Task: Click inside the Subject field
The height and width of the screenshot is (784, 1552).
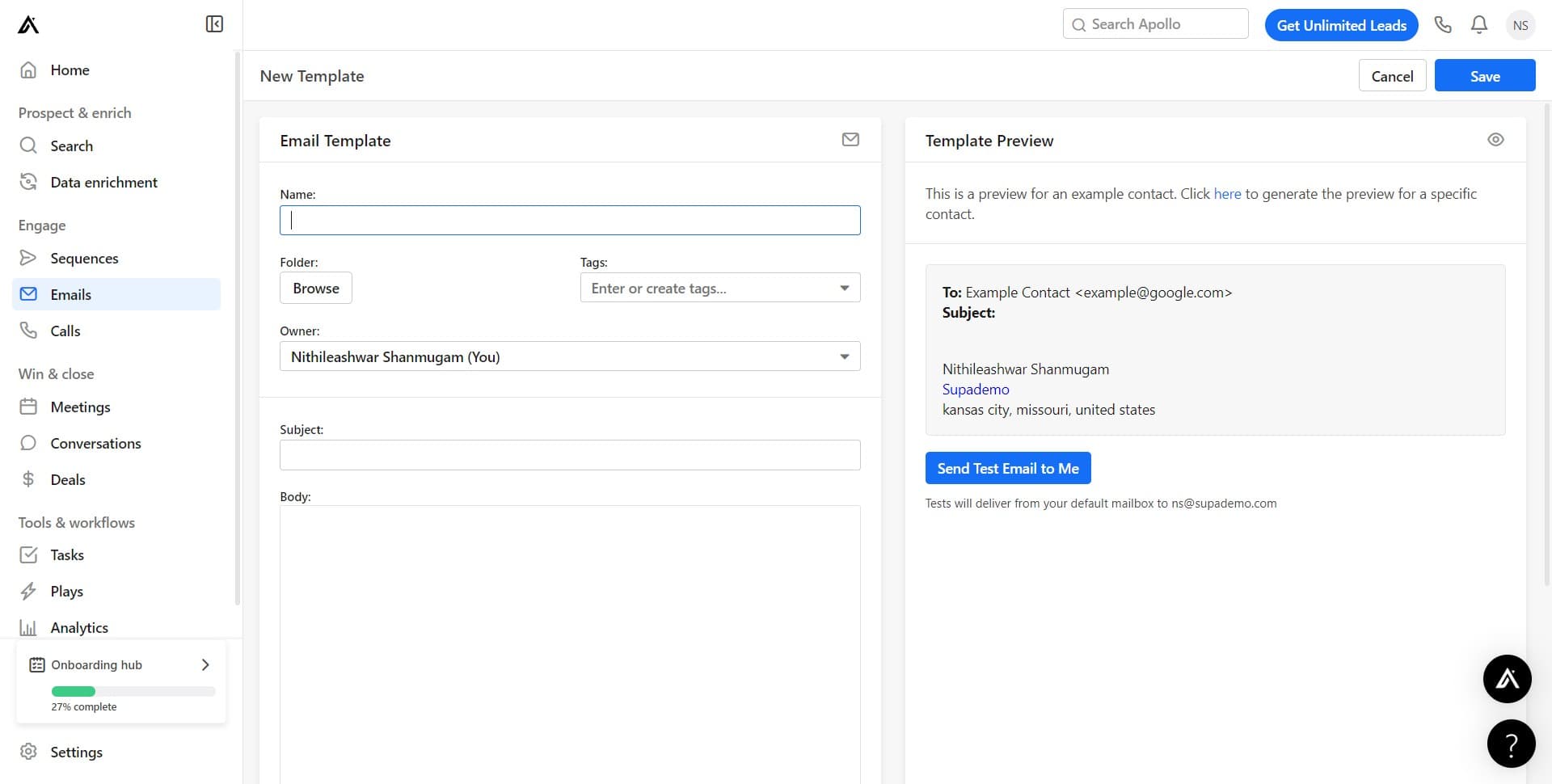Action: point(569,454)
